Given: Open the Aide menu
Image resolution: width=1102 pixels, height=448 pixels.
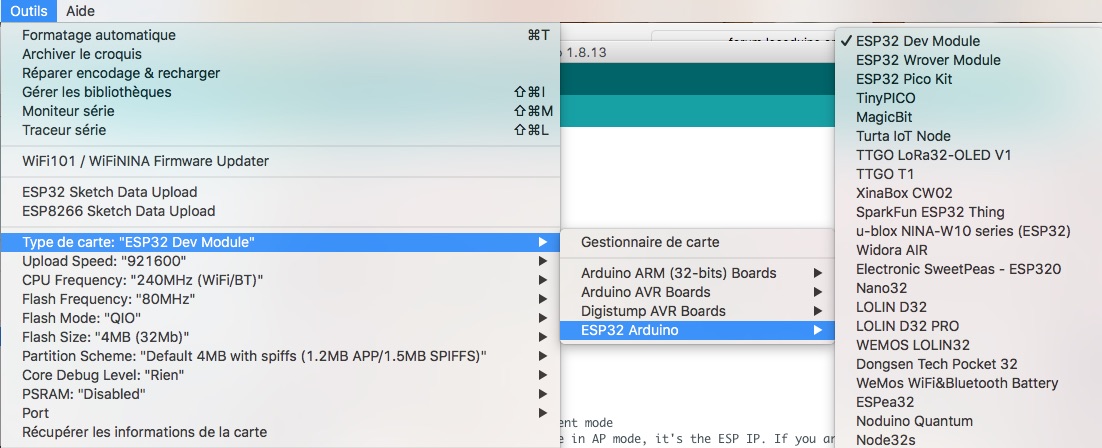Looking at the screenshot, I should point(80,11).
